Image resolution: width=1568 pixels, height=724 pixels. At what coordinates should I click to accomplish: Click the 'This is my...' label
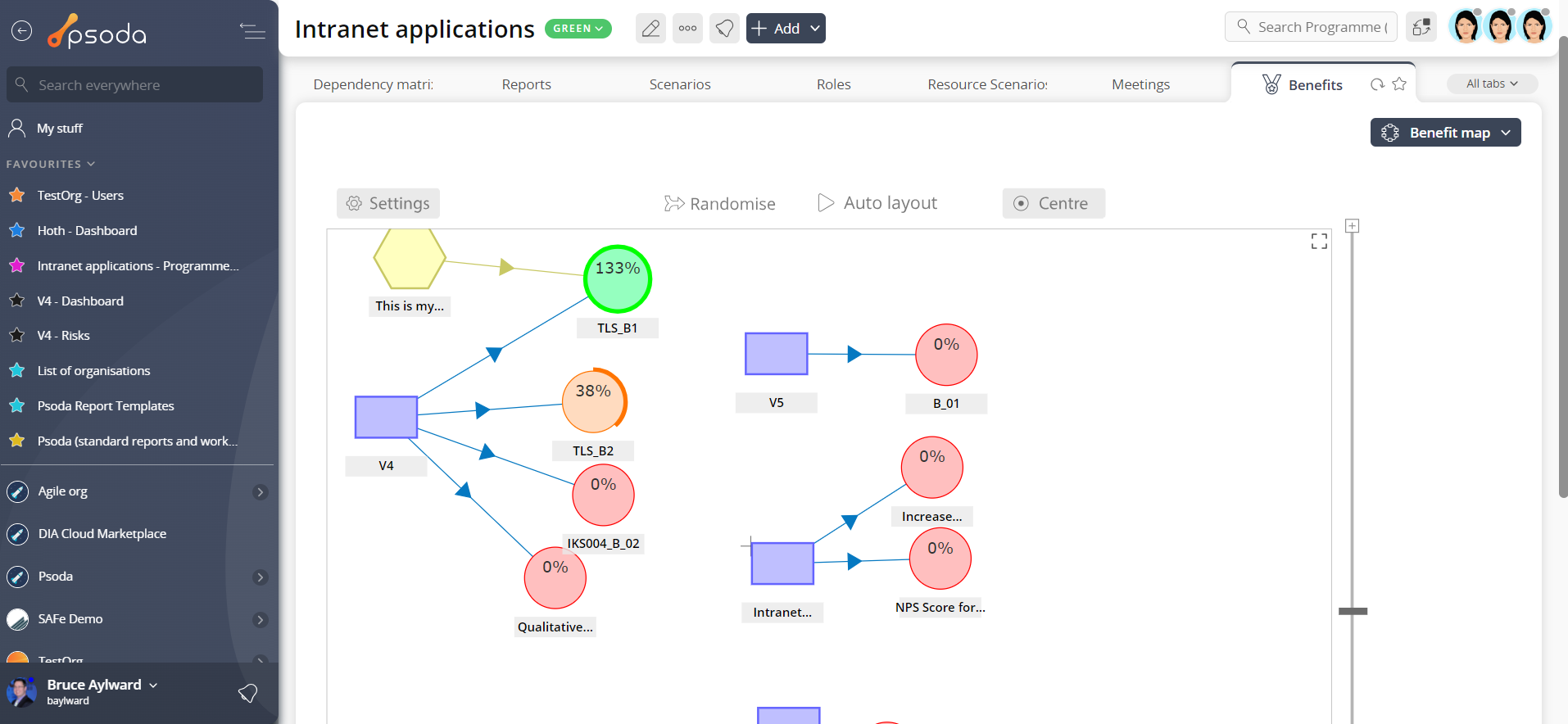point(410,306)
